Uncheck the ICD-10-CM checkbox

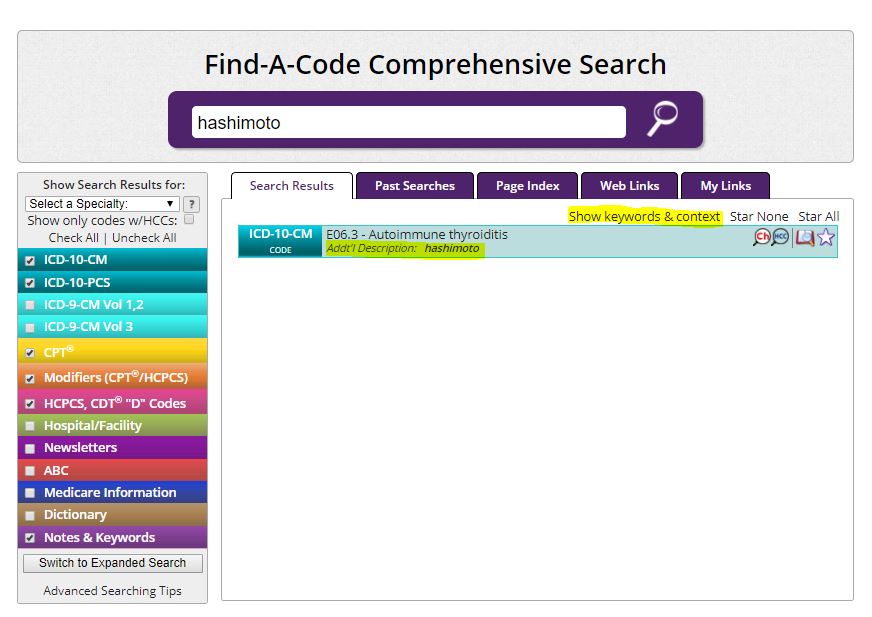pyautogui.click(x=30, y=260)
